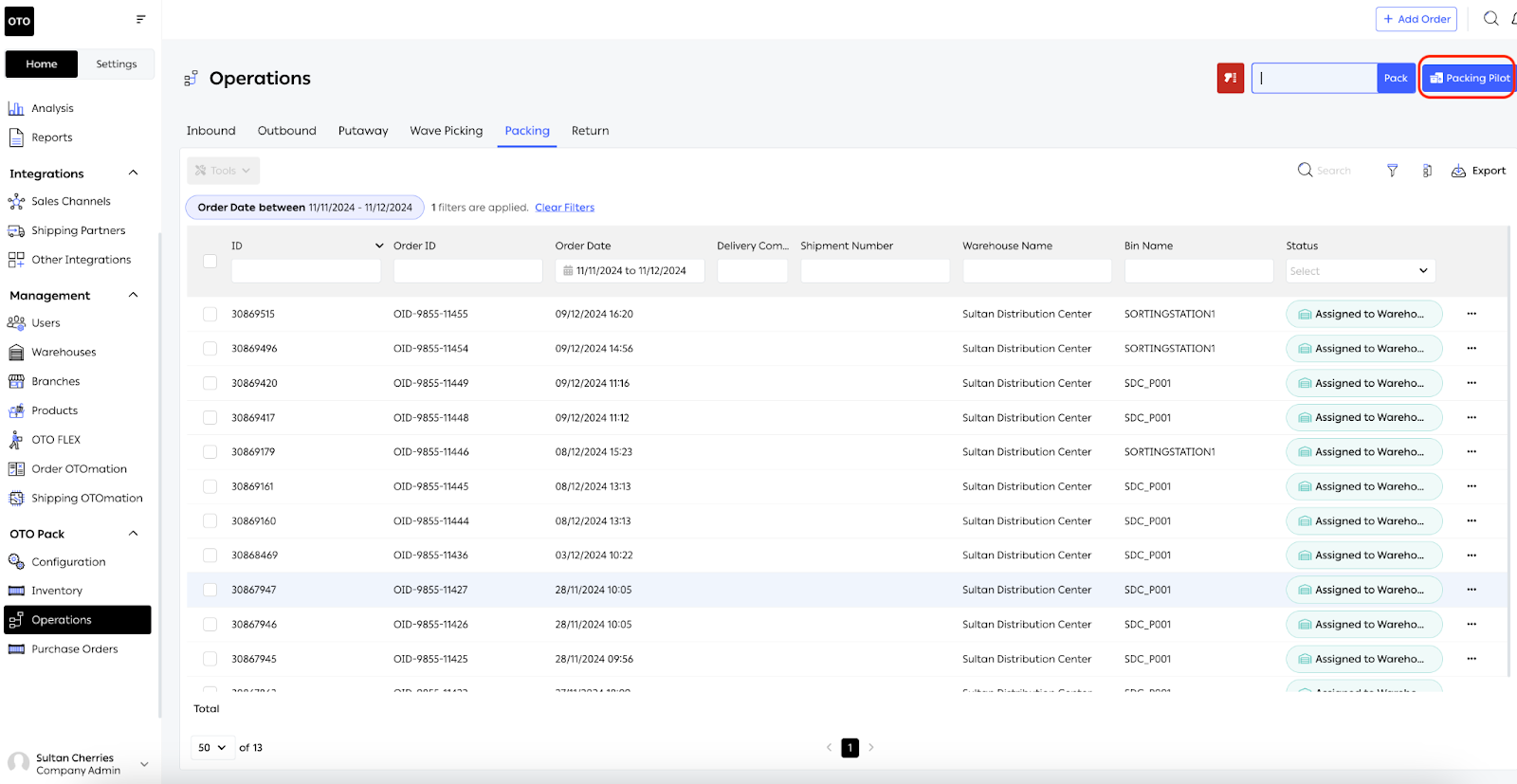Open Reports in the sidebar

(51, 137)
